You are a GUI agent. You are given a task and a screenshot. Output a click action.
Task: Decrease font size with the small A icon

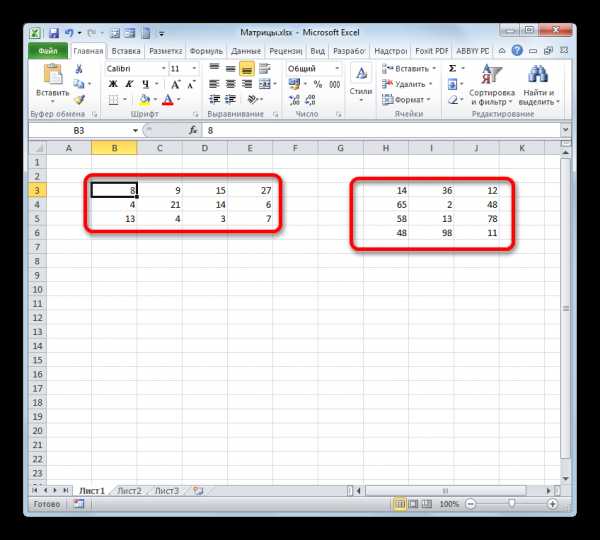point(191,84)
